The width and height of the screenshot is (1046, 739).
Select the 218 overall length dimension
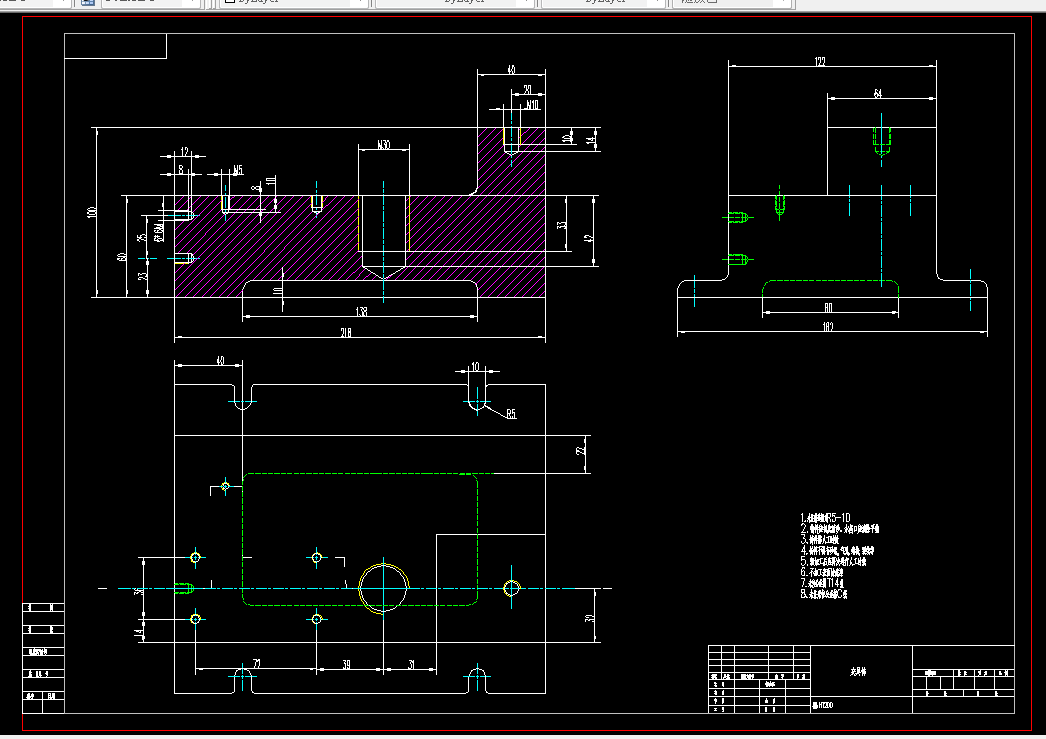[346, 332]
